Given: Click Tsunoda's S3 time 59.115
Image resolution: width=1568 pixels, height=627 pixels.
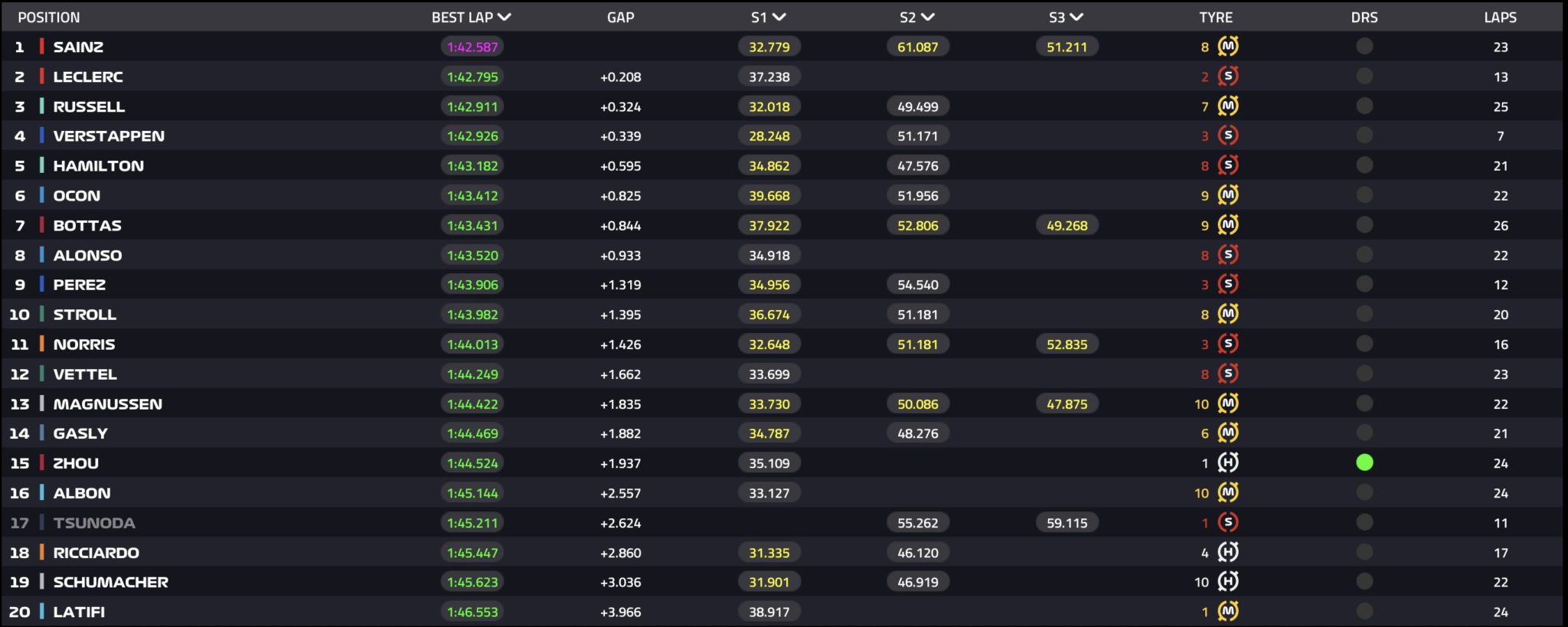Looking at the screenshot, I should point(1067,523).
